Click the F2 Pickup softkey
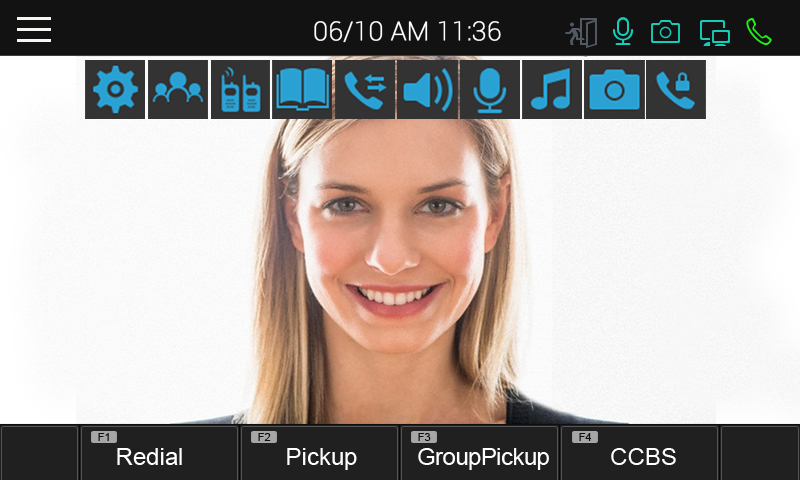 click(319, 453)
